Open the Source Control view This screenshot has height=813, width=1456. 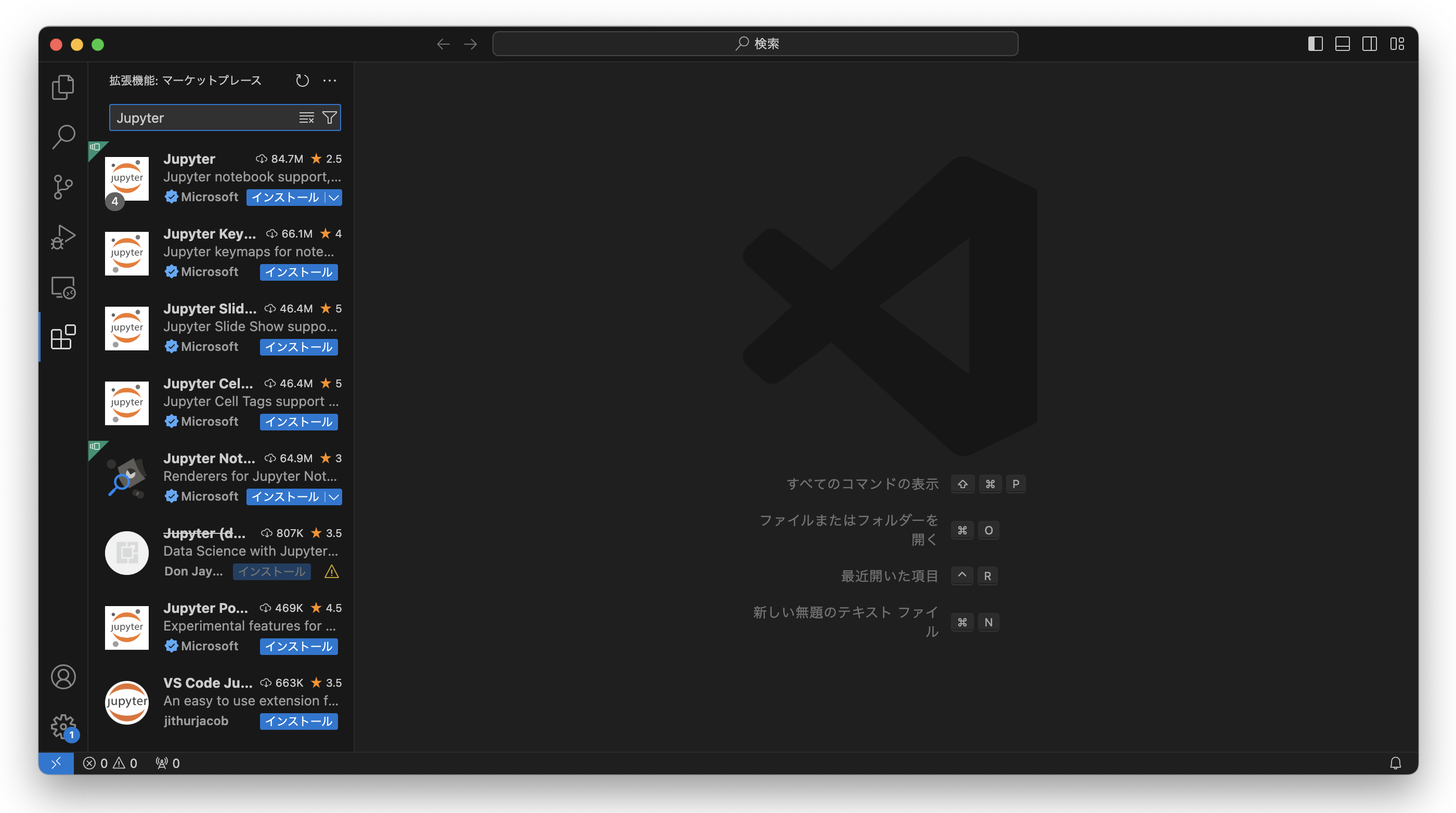coord(63,186)
